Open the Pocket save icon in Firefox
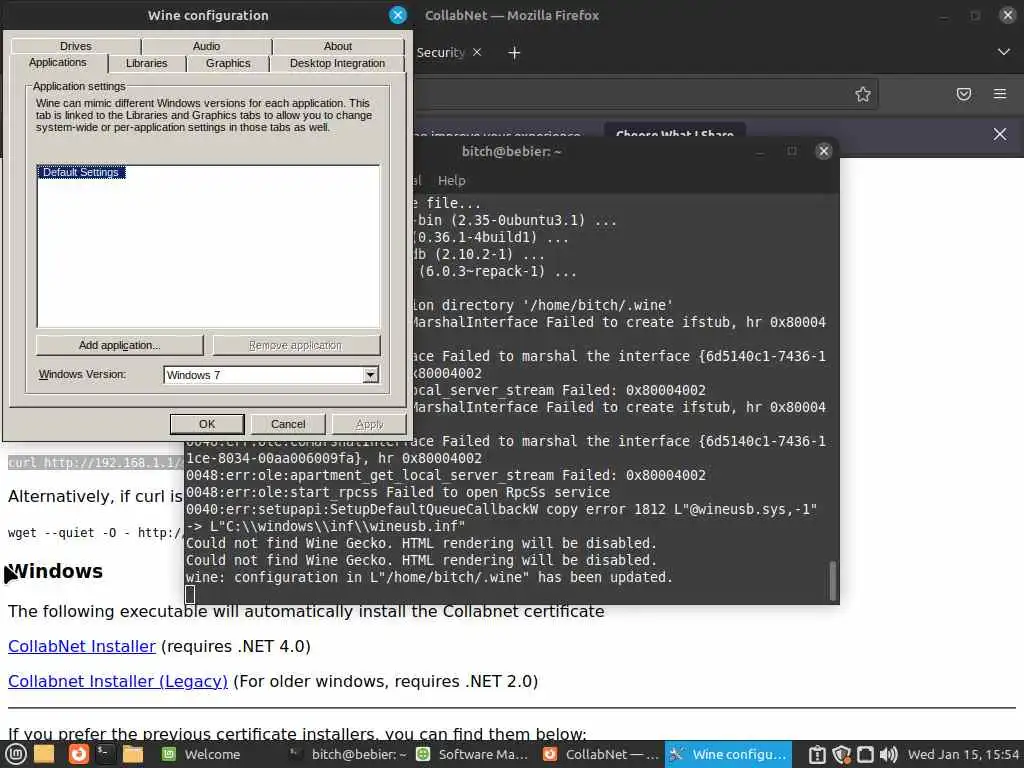 pyautogui.click(x=963, y=94)
